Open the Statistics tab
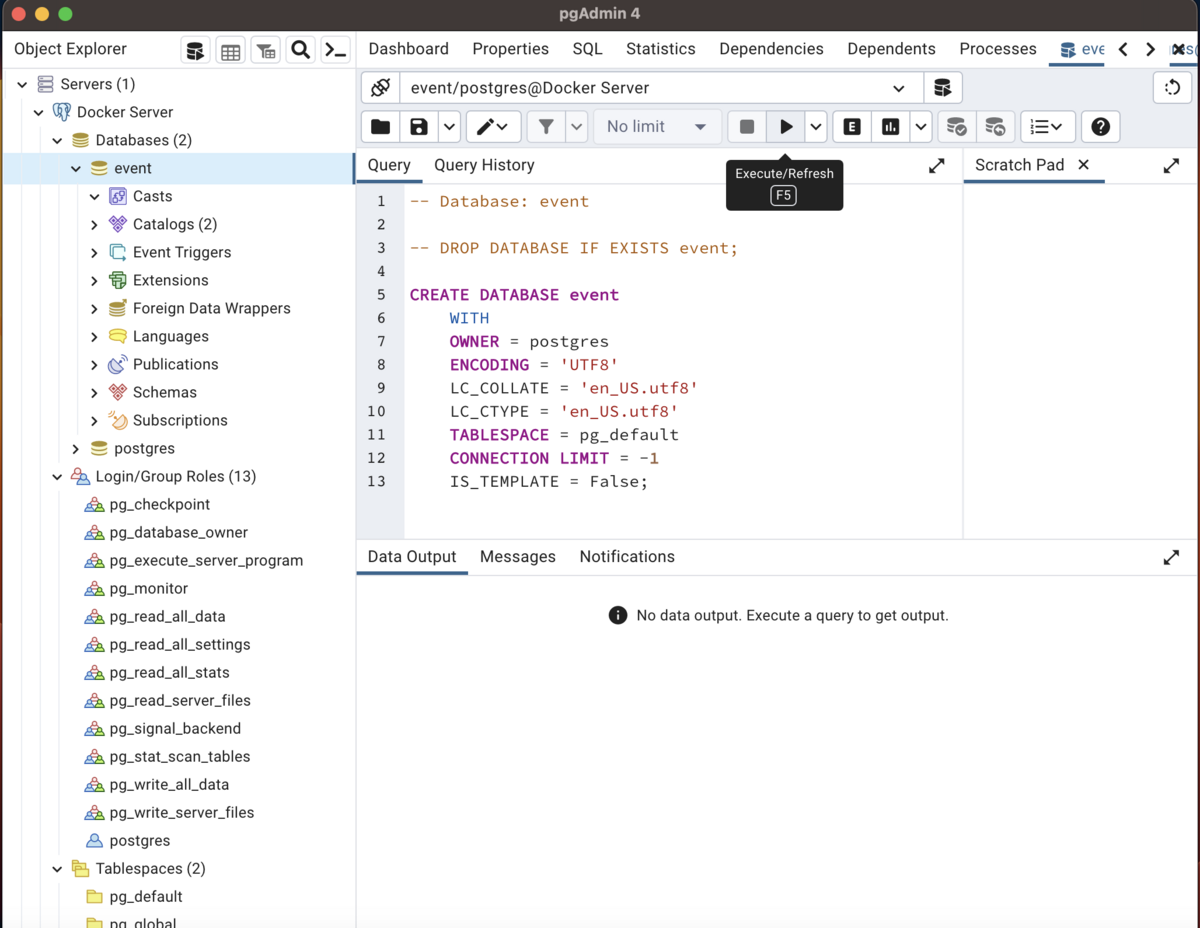Image resolution: width=1200 pixels, height=928 pixels. [660, 49]
